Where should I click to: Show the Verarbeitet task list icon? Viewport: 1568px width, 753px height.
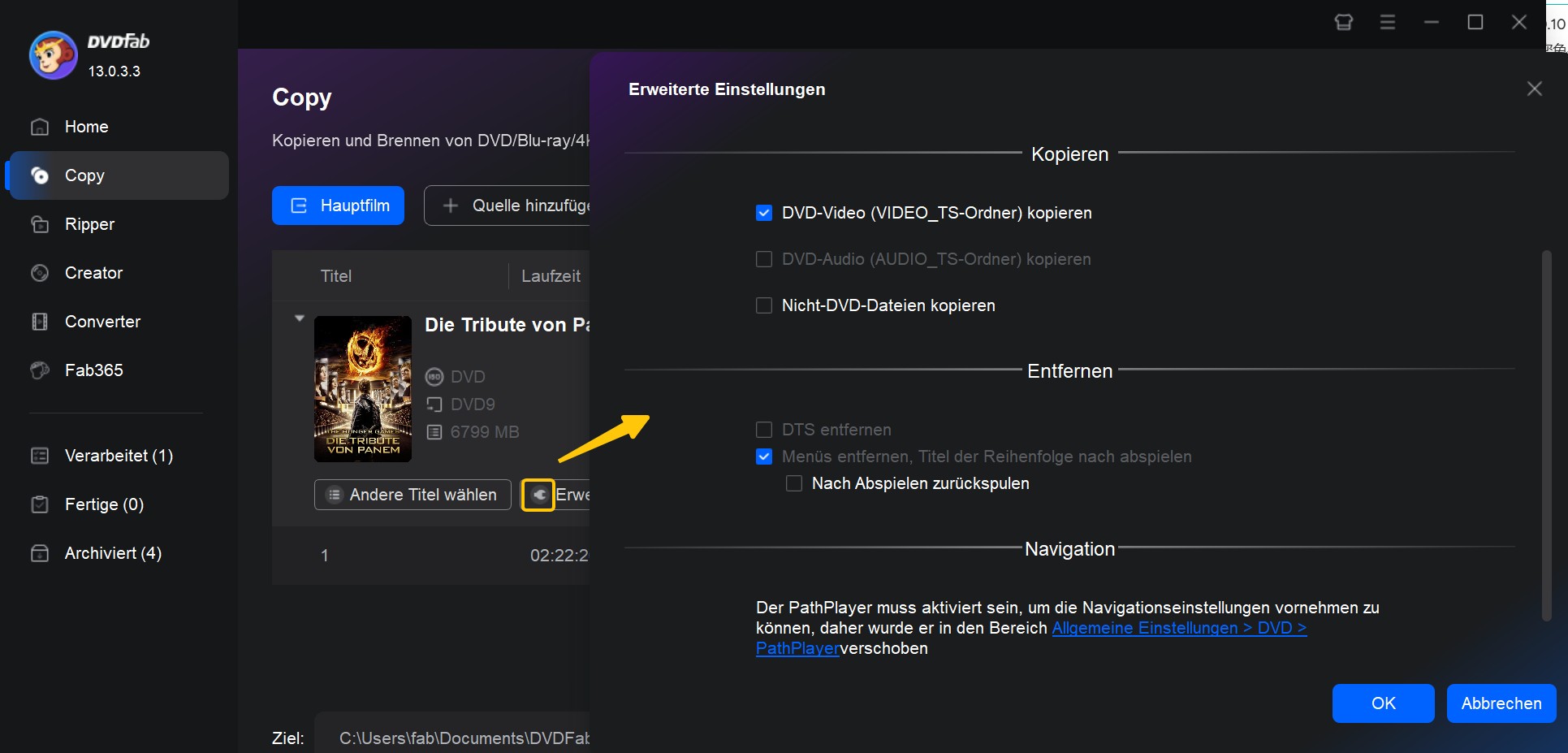pyautogui.click(x=40, y=456)
